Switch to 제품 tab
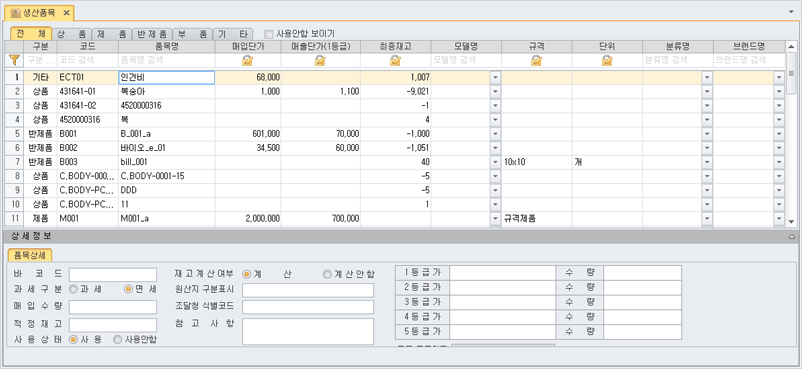This screenshot has width=802, height=369. (112, 34)
